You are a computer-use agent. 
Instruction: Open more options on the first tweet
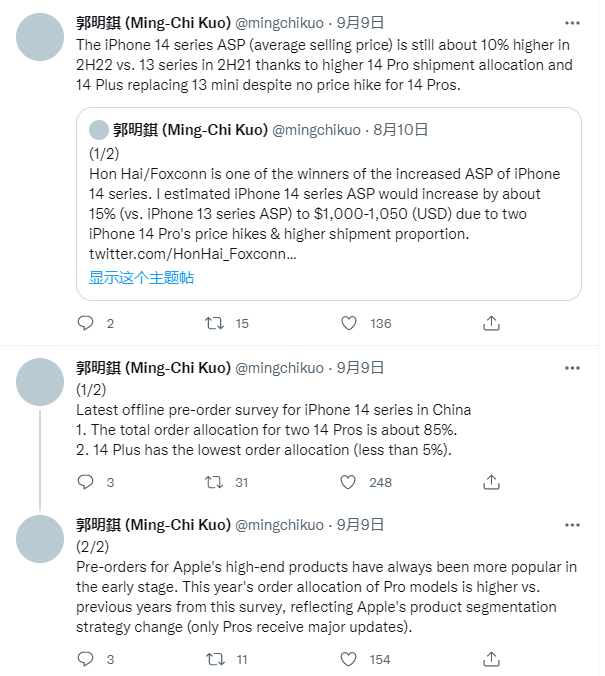tap(570, 21)
